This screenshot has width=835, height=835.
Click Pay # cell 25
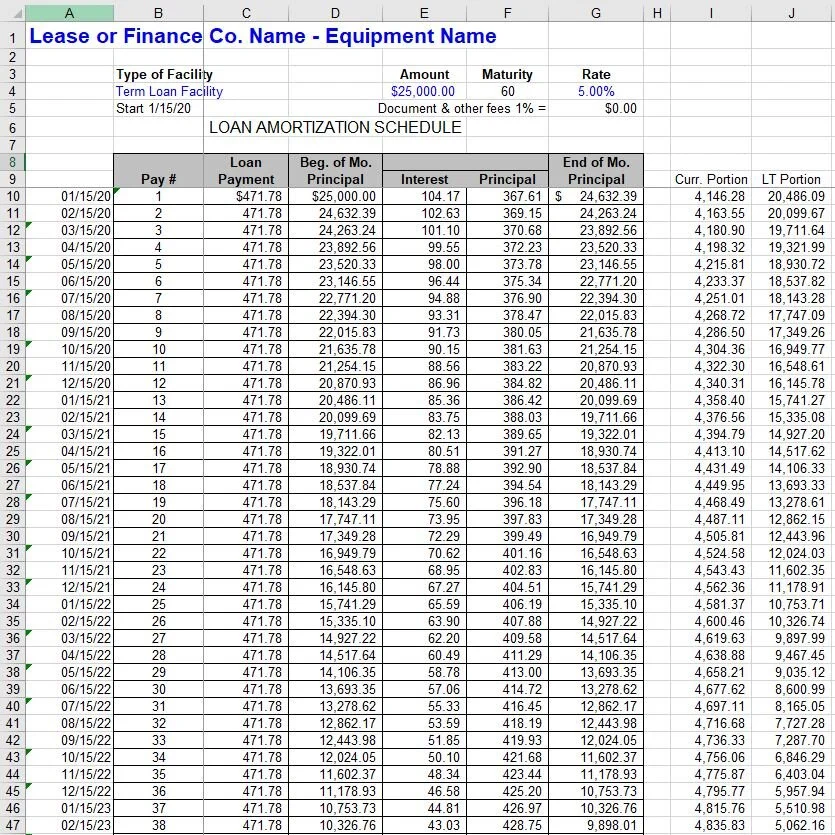click(x=158, y=604)
